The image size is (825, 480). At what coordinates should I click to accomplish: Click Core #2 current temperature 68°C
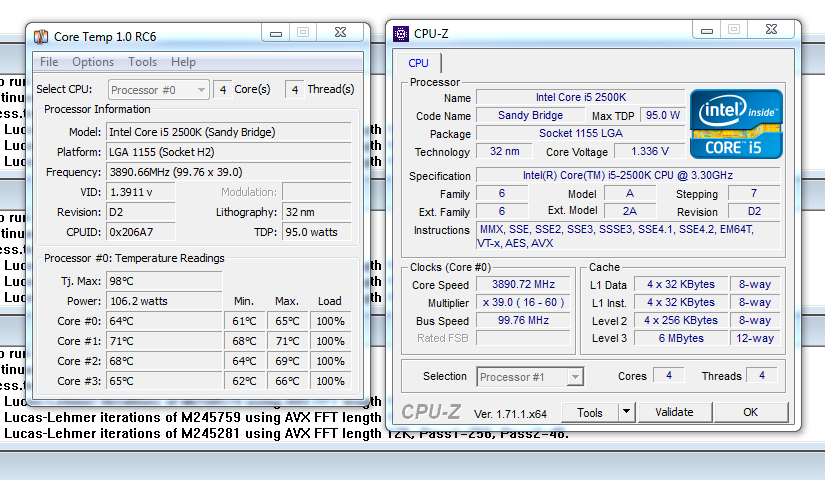point(164,361)
